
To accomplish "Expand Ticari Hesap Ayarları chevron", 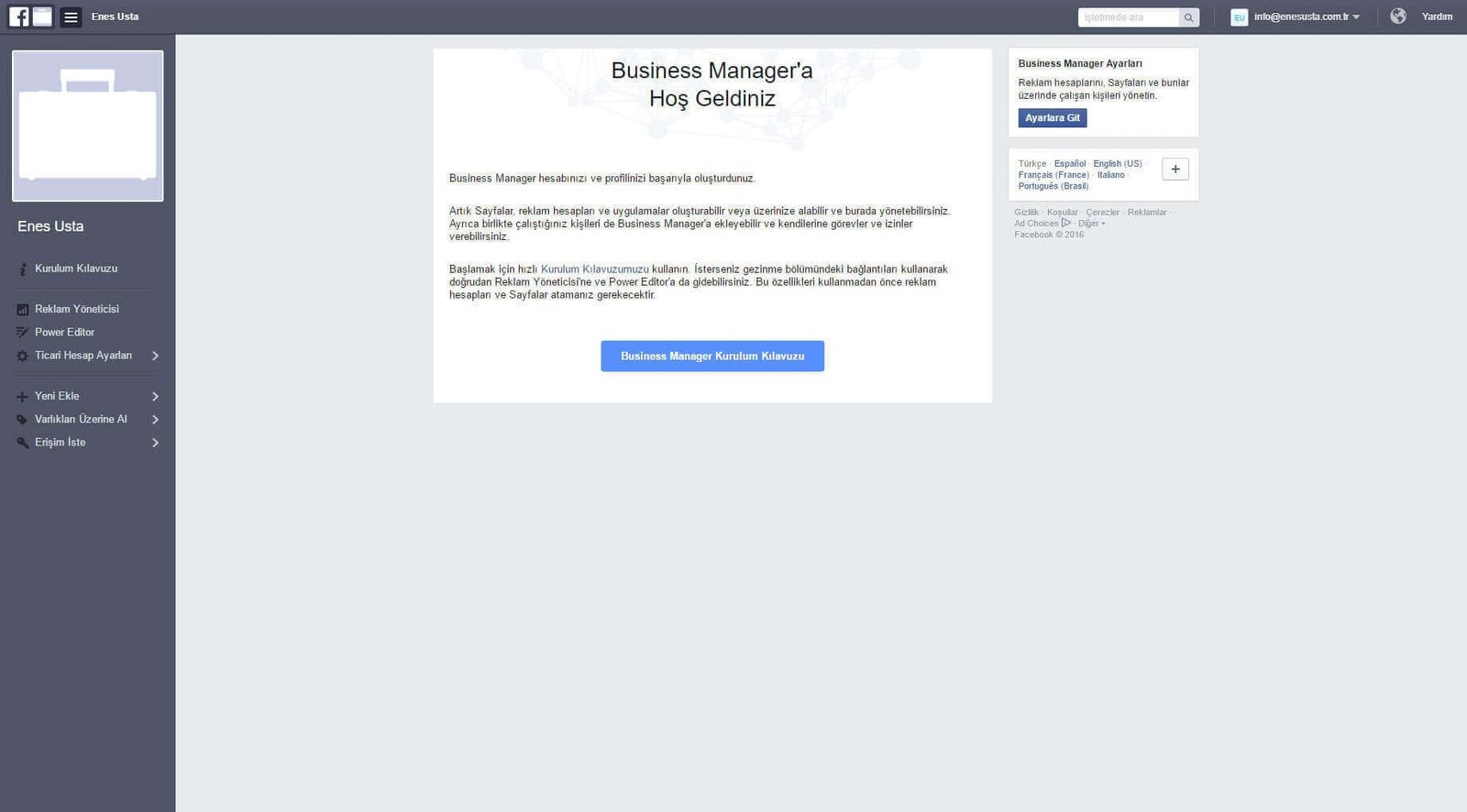I will click(155, 356).
